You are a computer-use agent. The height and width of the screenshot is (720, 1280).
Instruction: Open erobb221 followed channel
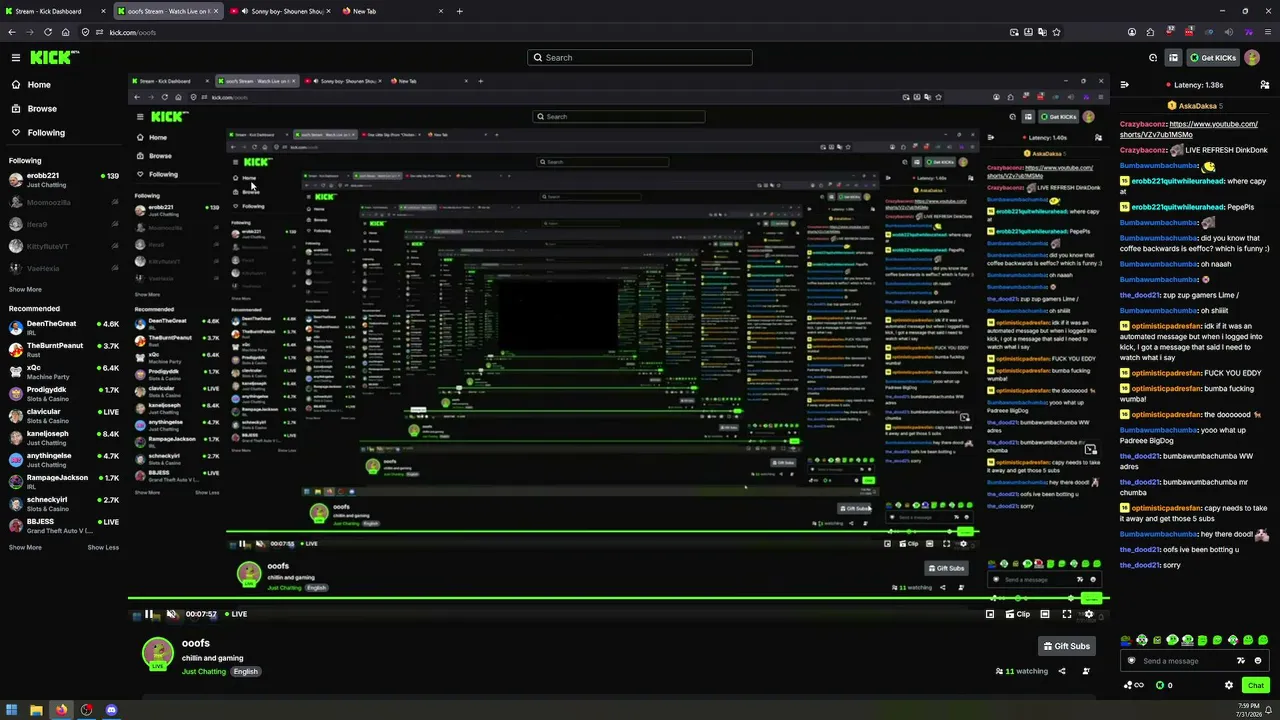click(64, 180)
